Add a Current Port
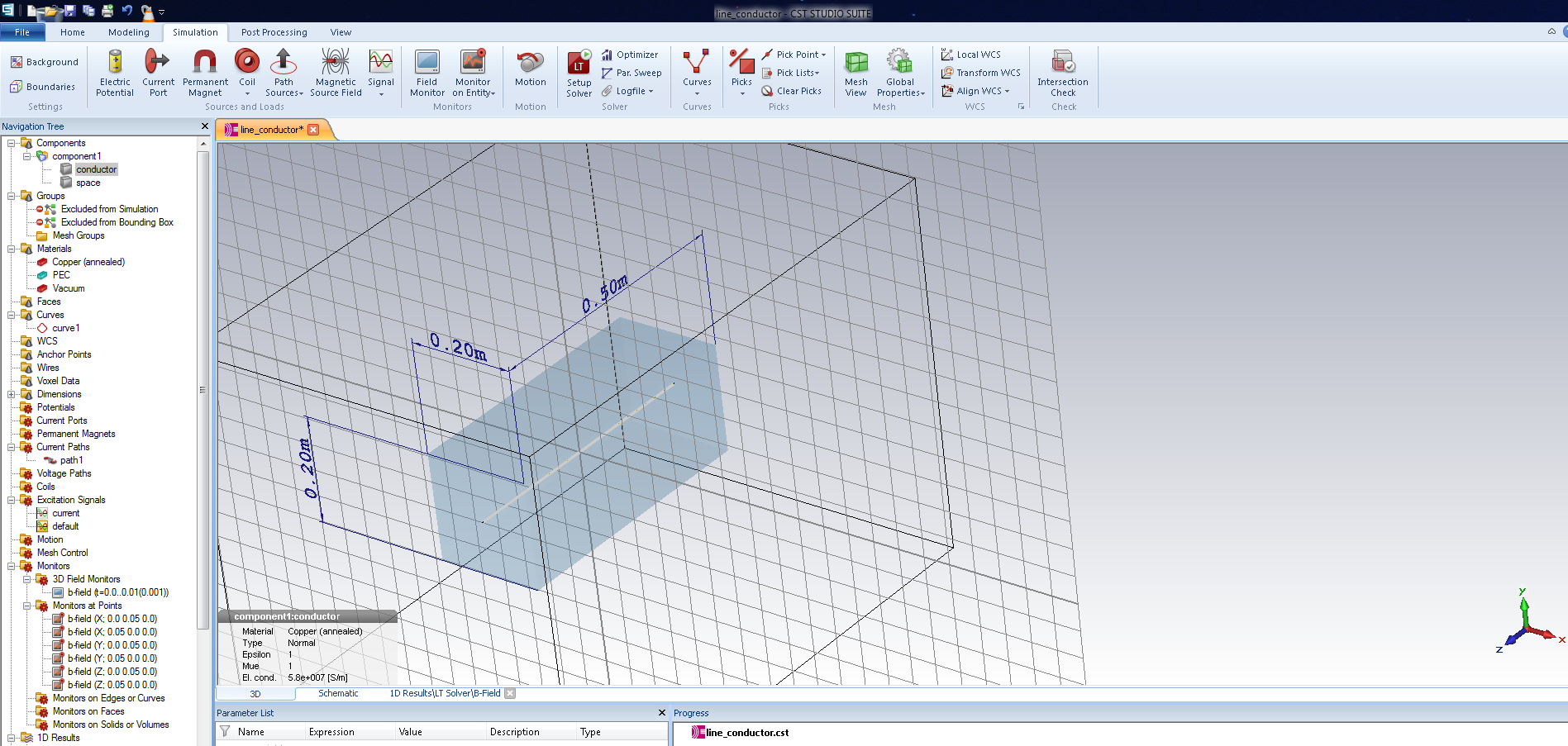The width and height of the screenshot is (1568, 746). point(158,73)
